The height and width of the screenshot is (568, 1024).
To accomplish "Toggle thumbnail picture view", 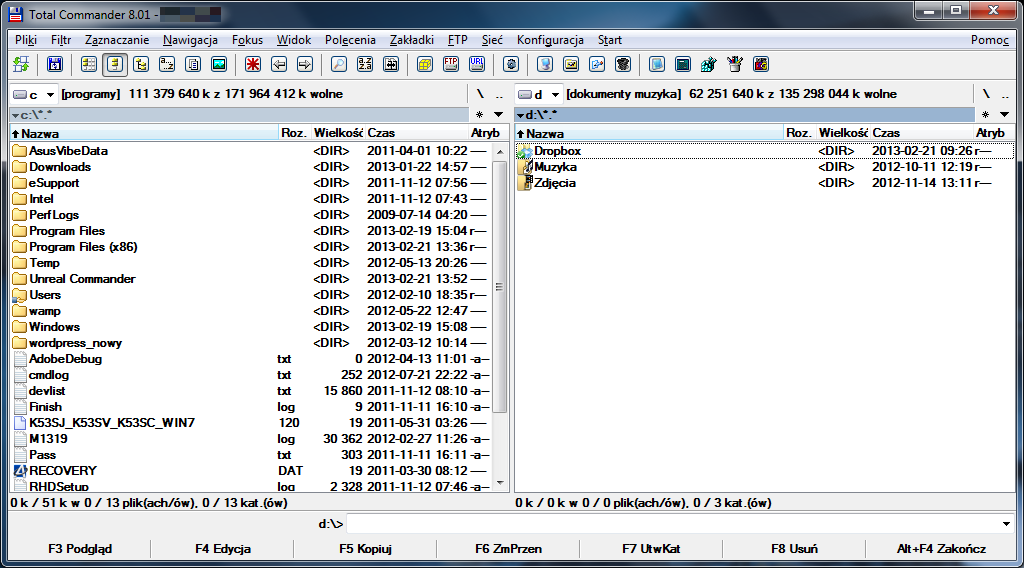I will (219, 64).
